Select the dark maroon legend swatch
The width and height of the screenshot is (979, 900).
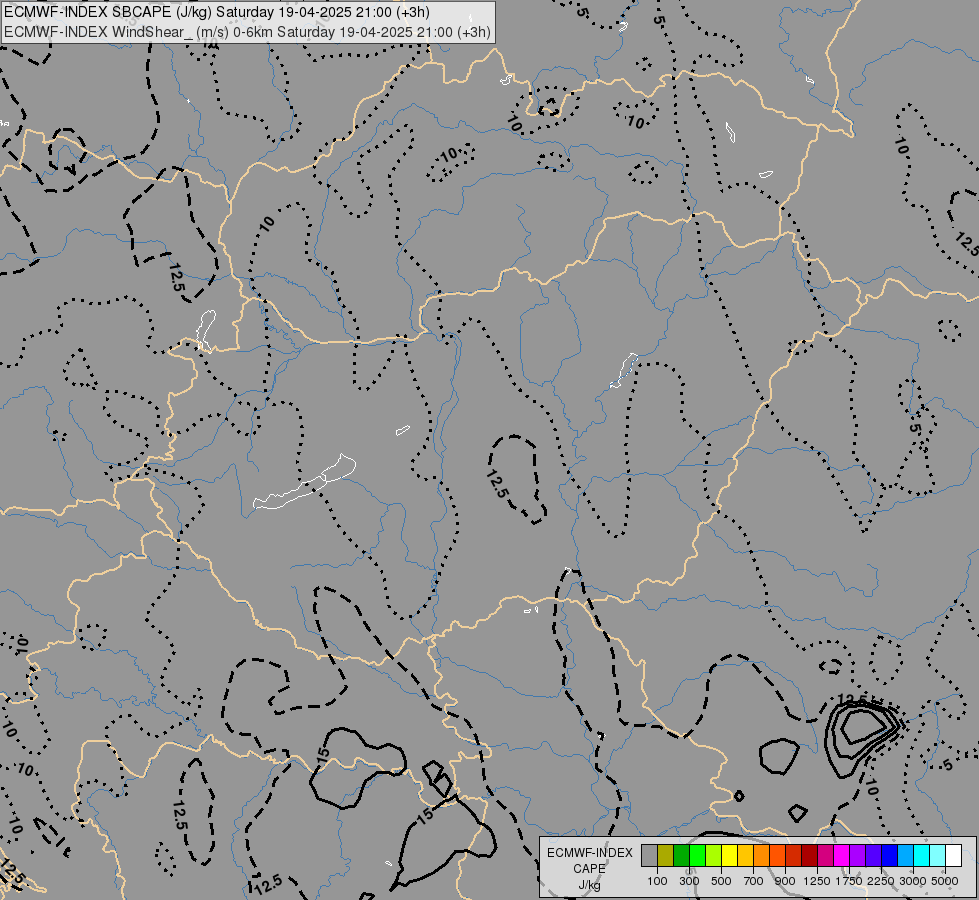point(810,855)
